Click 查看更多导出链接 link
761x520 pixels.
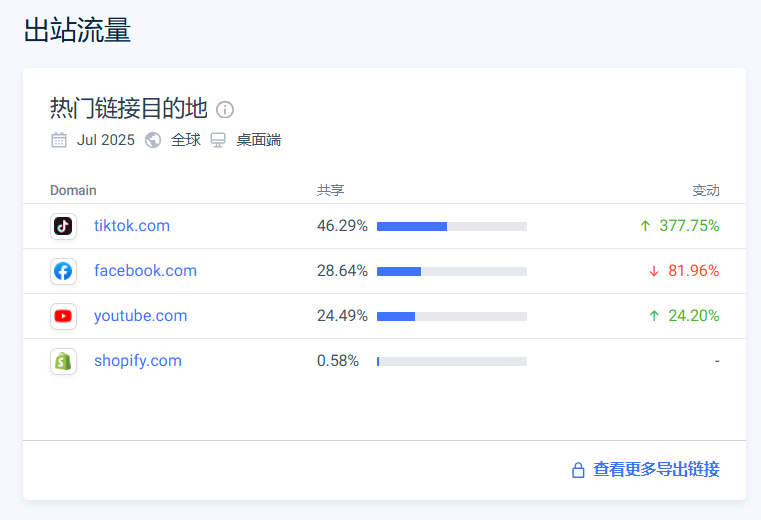656,469
